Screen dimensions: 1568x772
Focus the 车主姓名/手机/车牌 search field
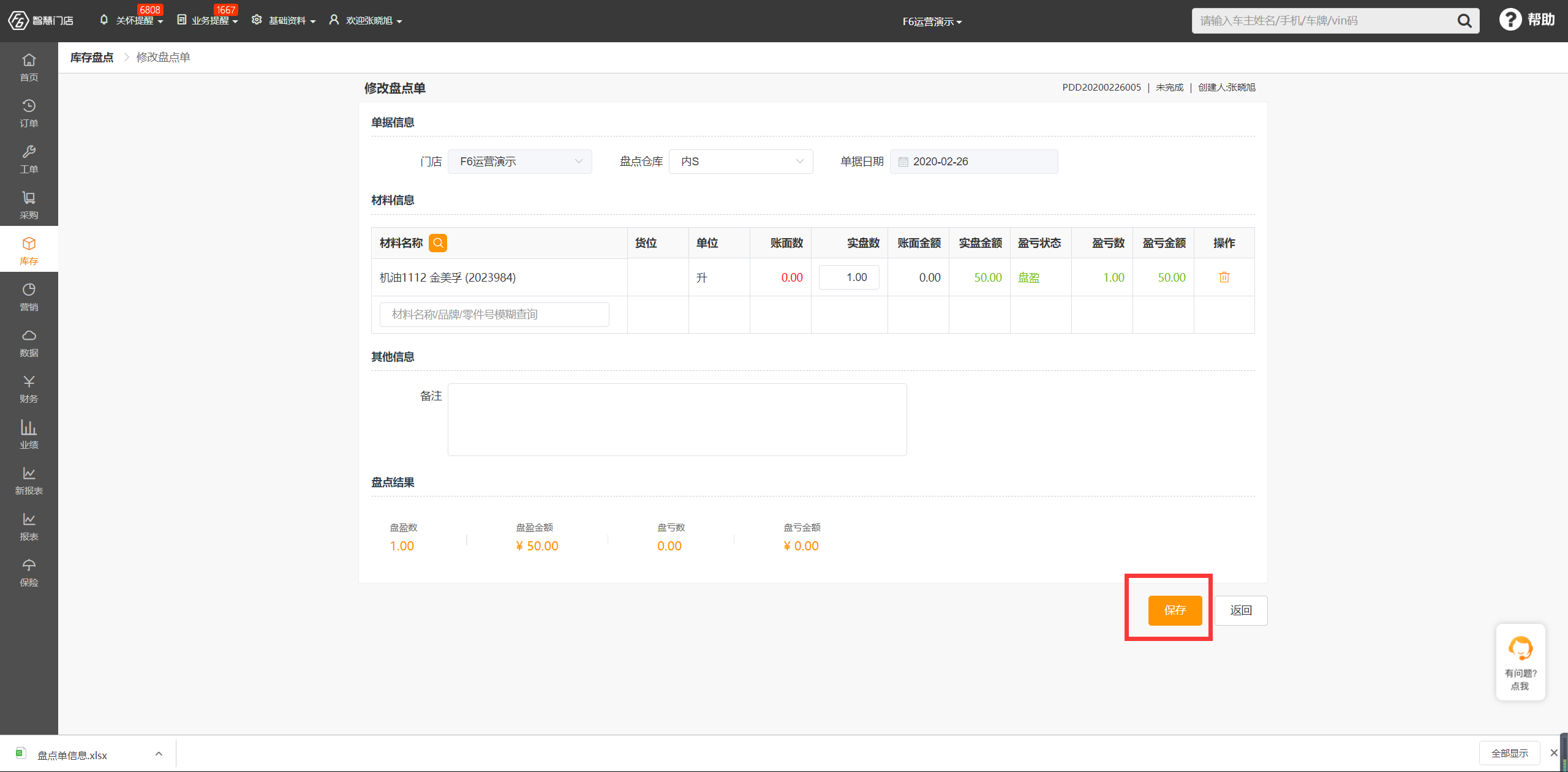(x=1323, y=21)
